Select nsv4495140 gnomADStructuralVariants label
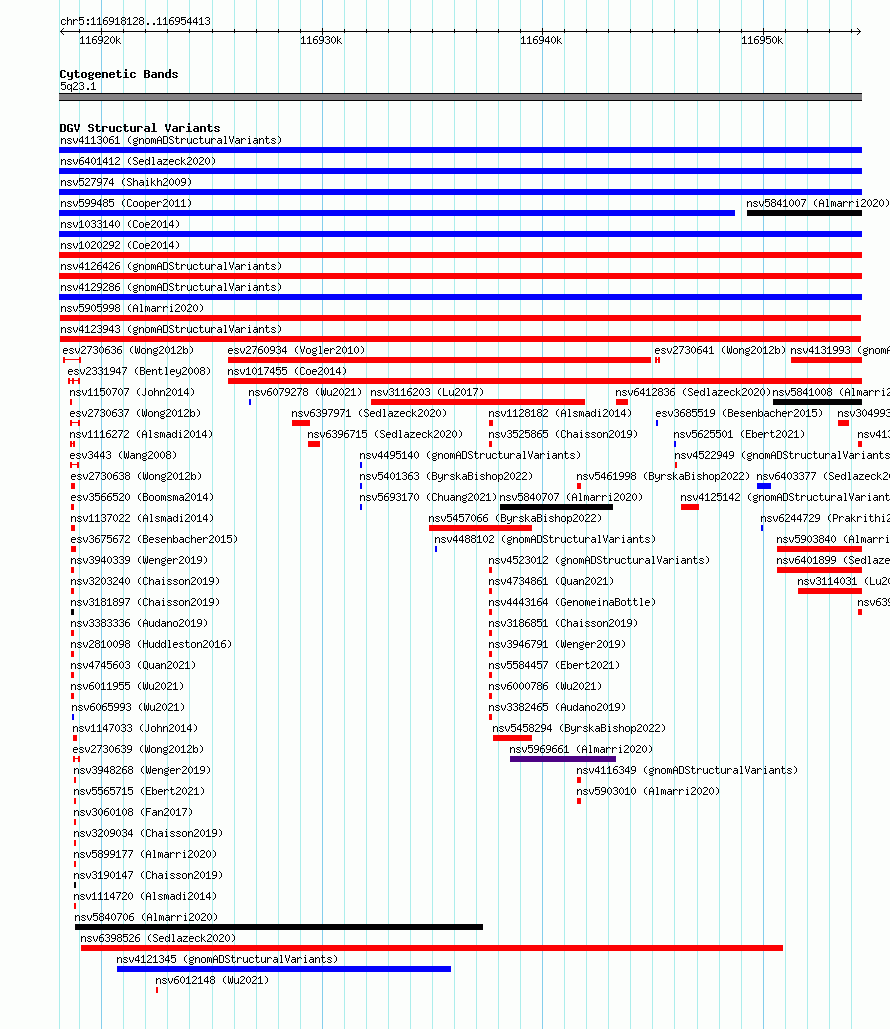The width and height of the screenshot is (890, 1029). [x=470, y=455]
